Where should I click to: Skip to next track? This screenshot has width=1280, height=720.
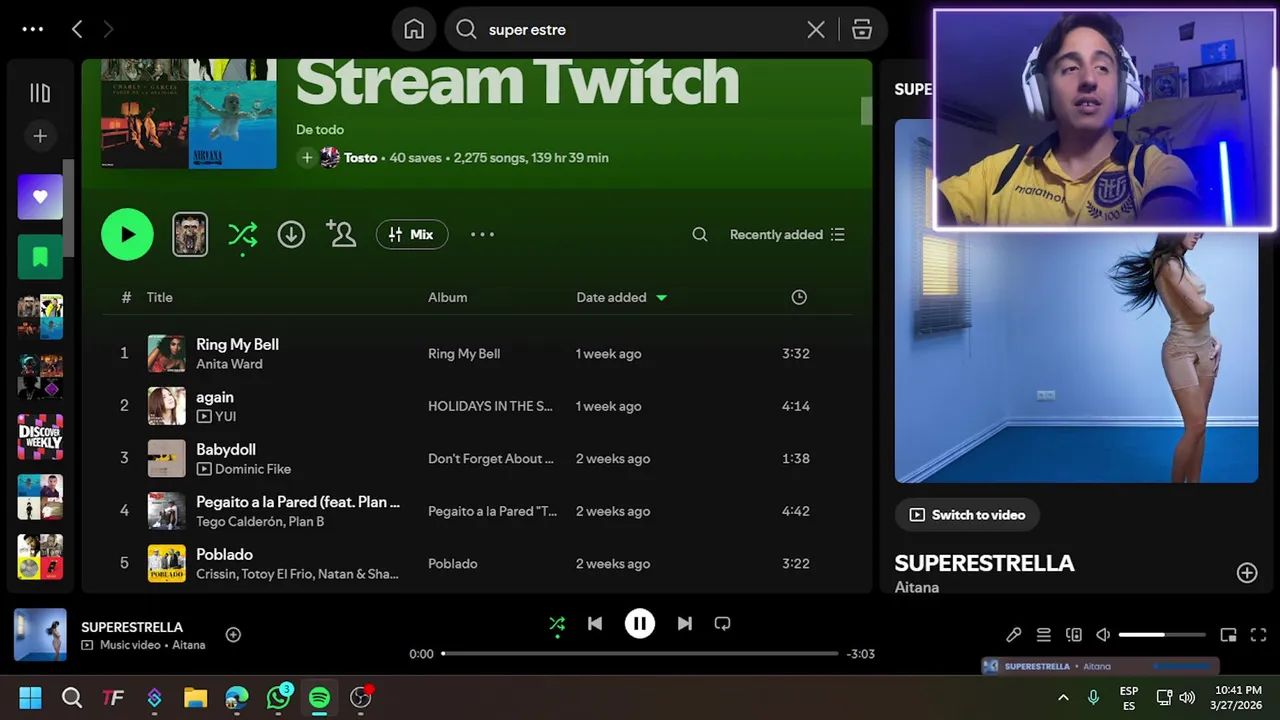click(685, 623)
